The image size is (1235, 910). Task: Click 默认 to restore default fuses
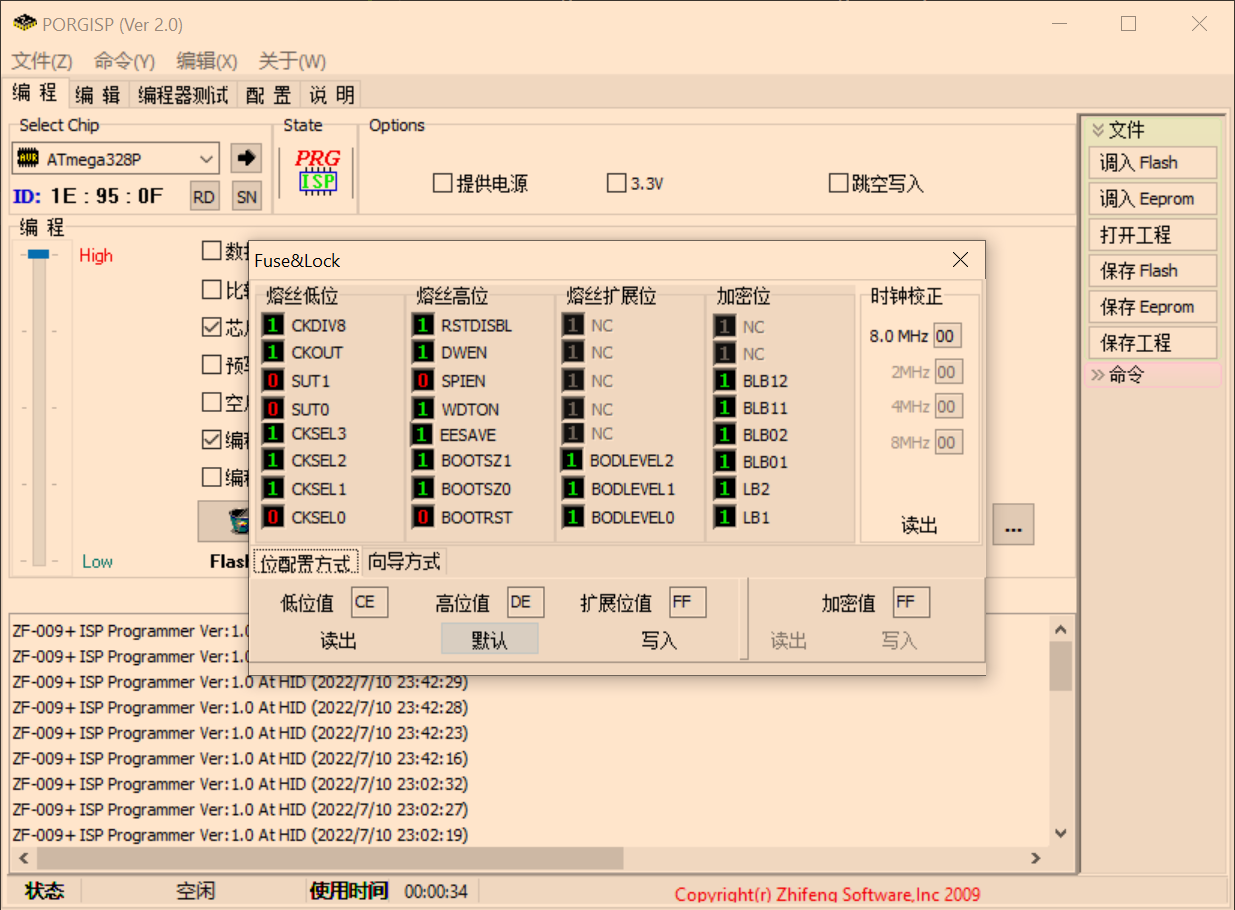point(490,640)
